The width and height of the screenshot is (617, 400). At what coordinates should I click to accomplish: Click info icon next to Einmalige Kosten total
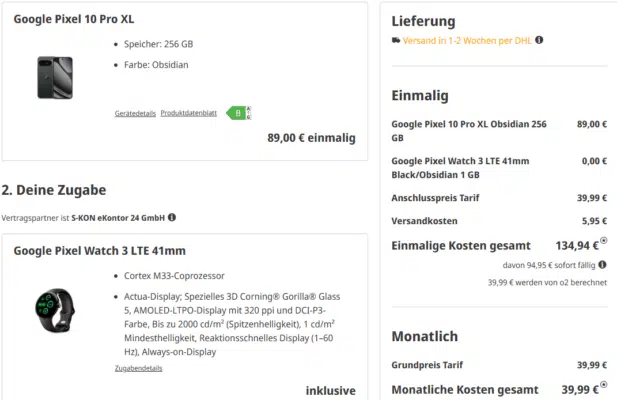click(x=604, y=242)
